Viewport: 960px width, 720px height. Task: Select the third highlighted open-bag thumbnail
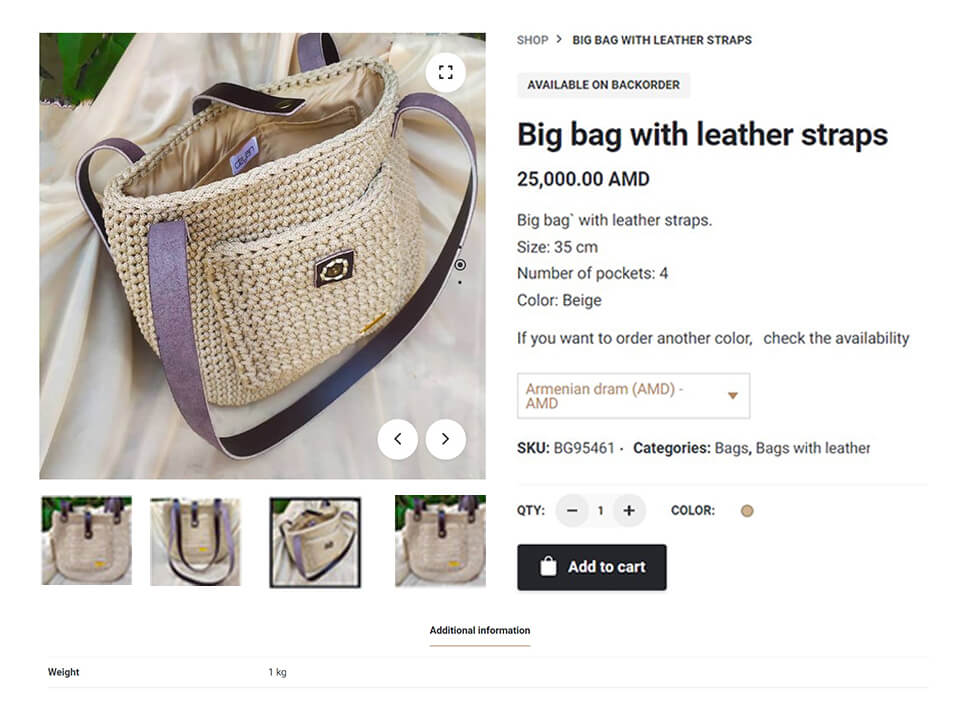pyautogui.click(x=315, y=542)
